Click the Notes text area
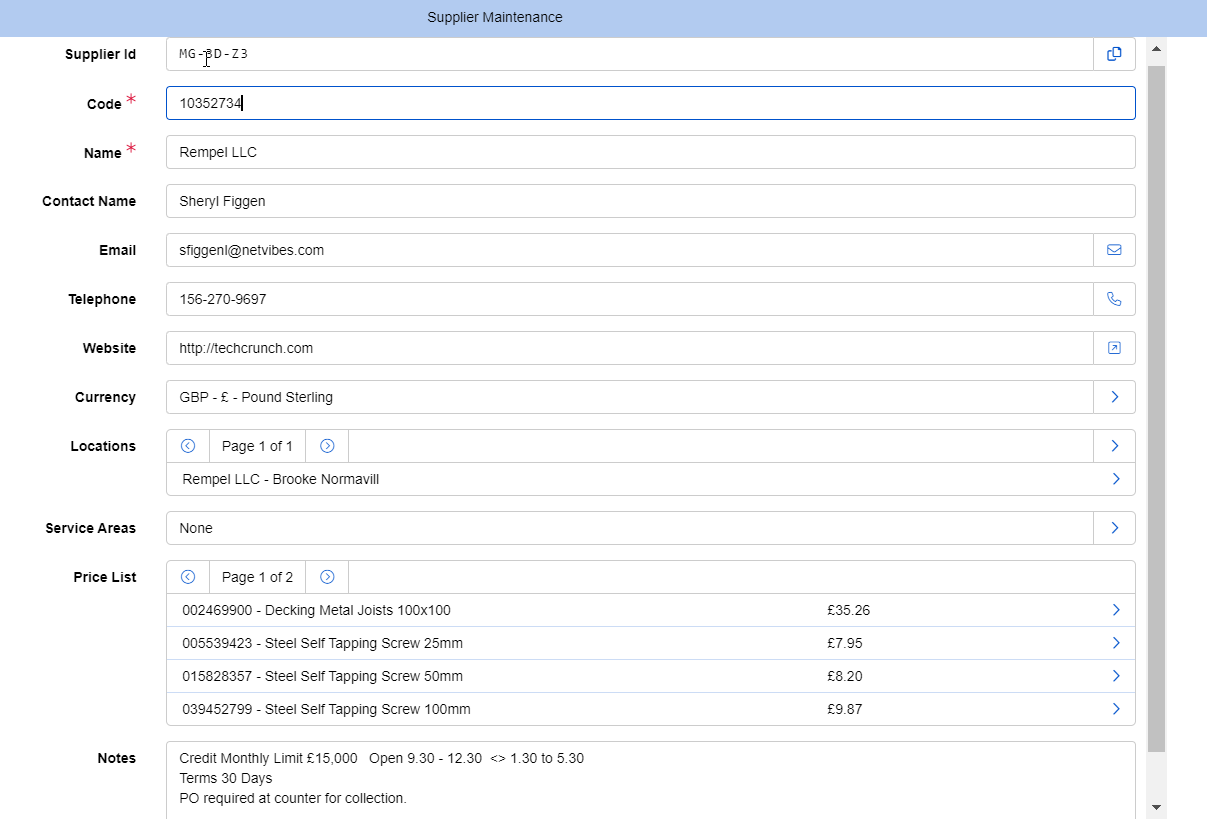 click(651, 780)
